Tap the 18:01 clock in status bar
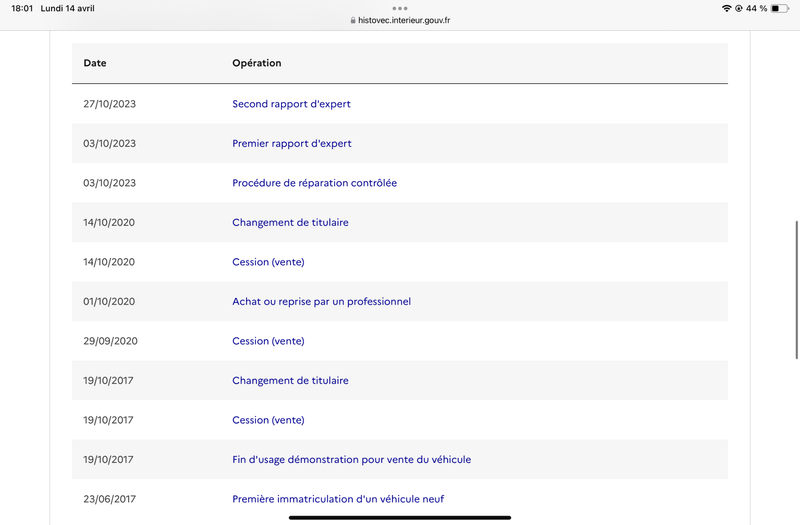The height and width of the screenshot is (525, 800). coord(22,8)
